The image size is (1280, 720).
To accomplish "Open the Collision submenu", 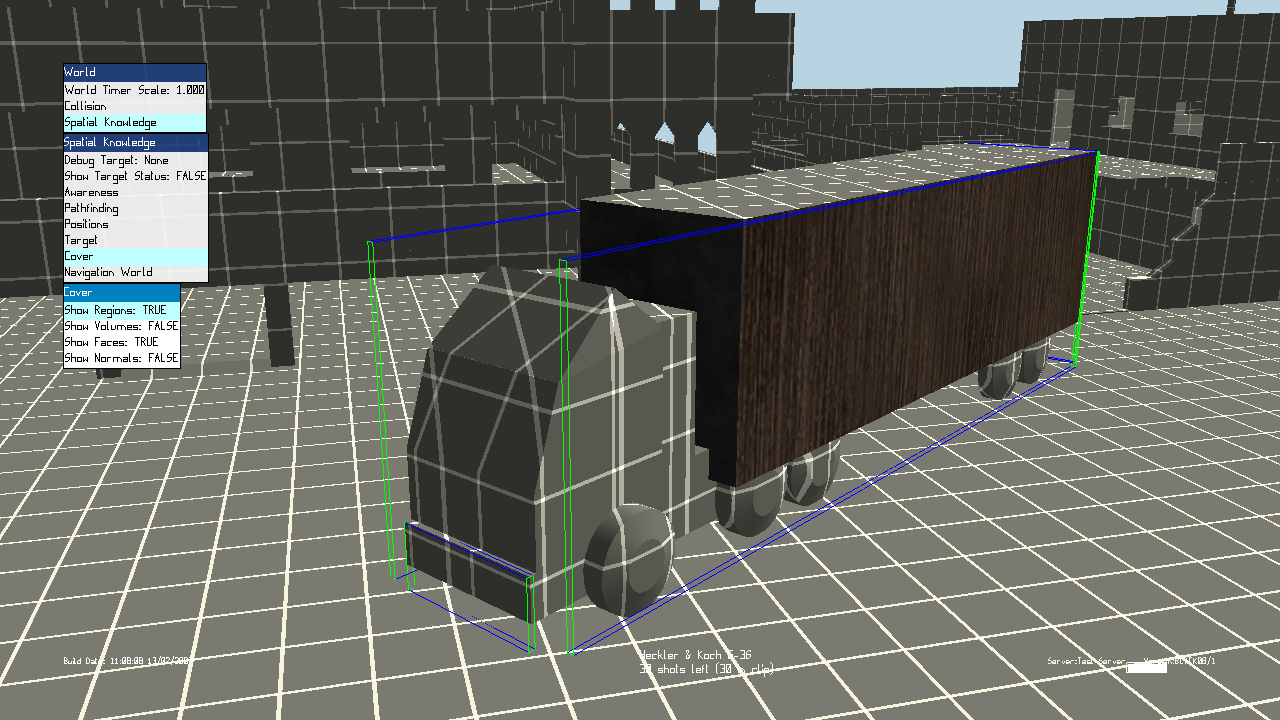I will click(x=135, y=106).
